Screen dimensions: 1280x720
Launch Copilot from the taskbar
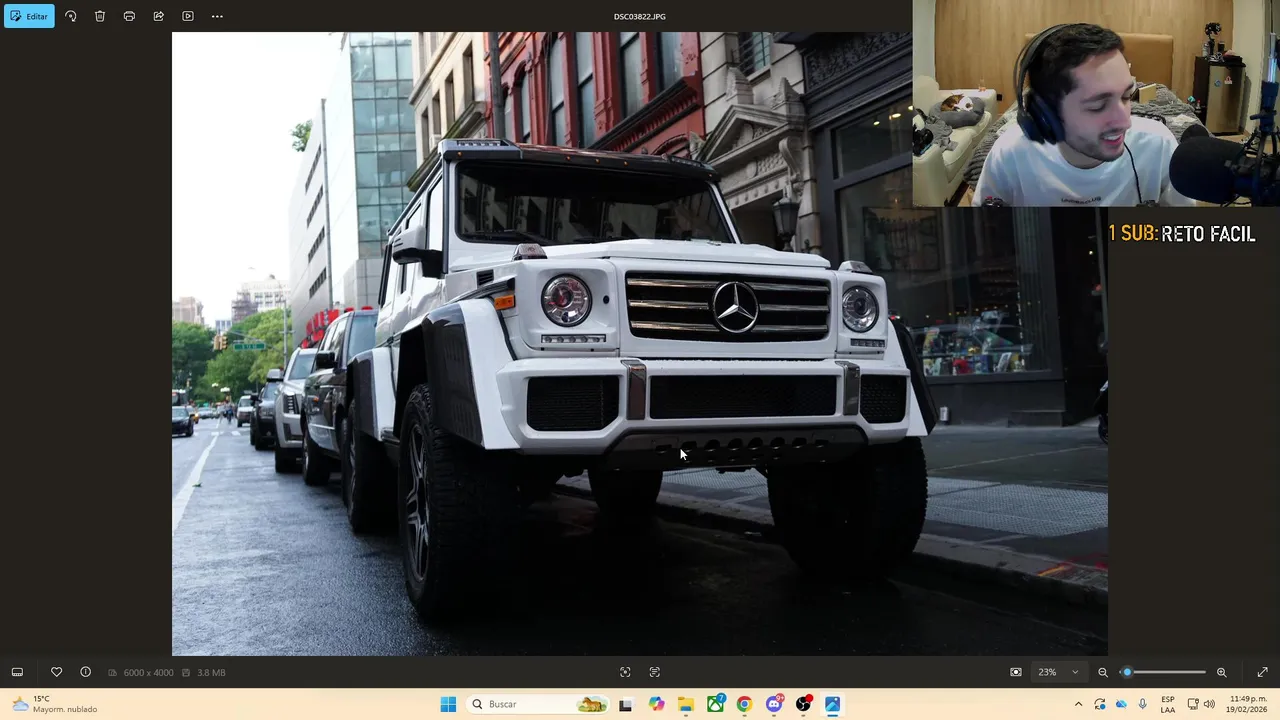click(656, 704)
